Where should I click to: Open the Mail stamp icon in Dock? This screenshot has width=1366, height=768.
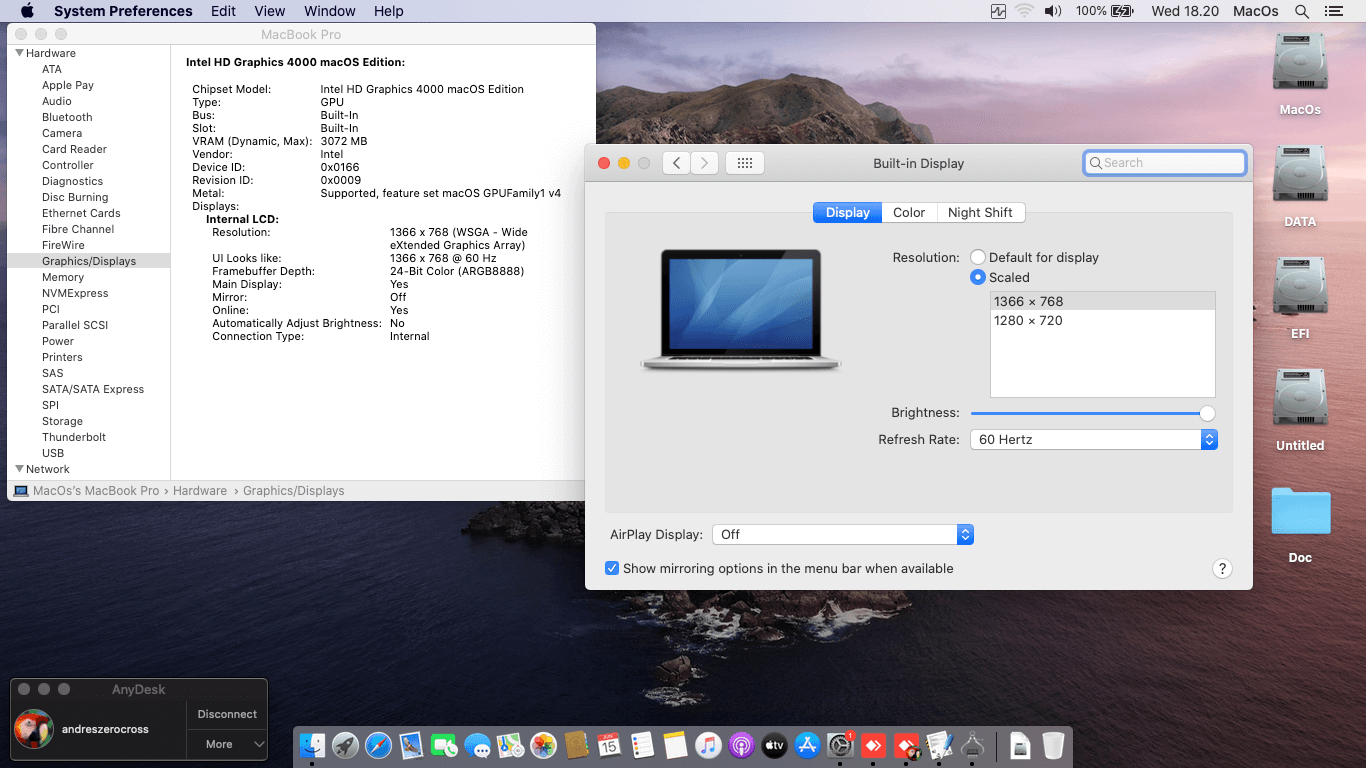pyautogui.click(x=411, y=745)
